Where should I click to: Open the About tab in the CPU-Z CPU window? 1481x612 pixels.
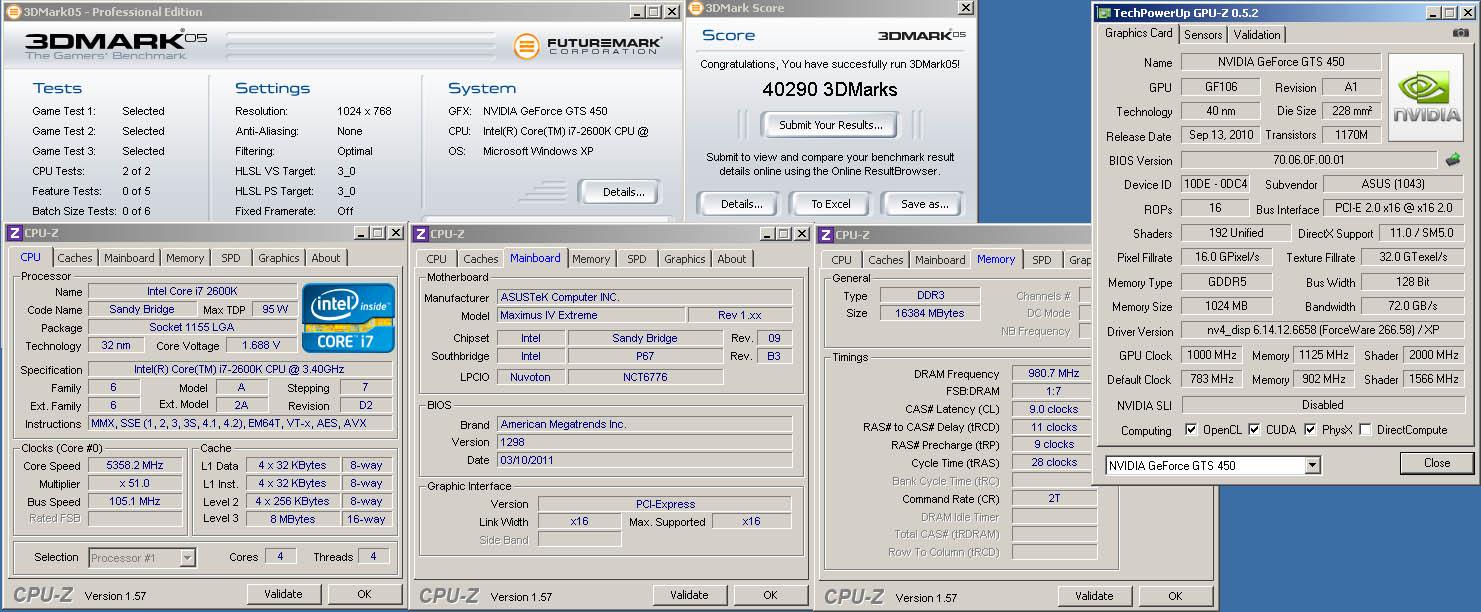coord(326,258)
